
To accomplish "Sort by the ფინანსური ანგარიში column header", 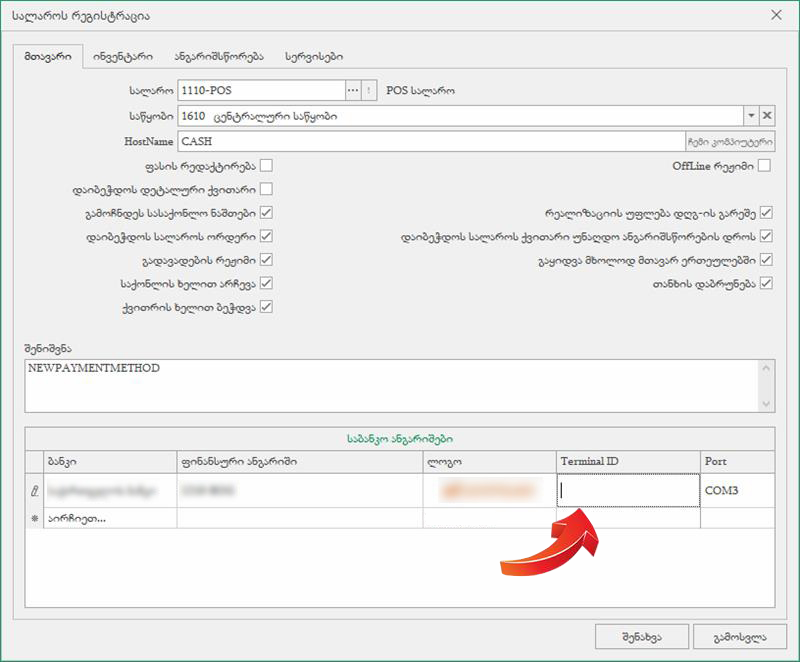I will 300,462.
